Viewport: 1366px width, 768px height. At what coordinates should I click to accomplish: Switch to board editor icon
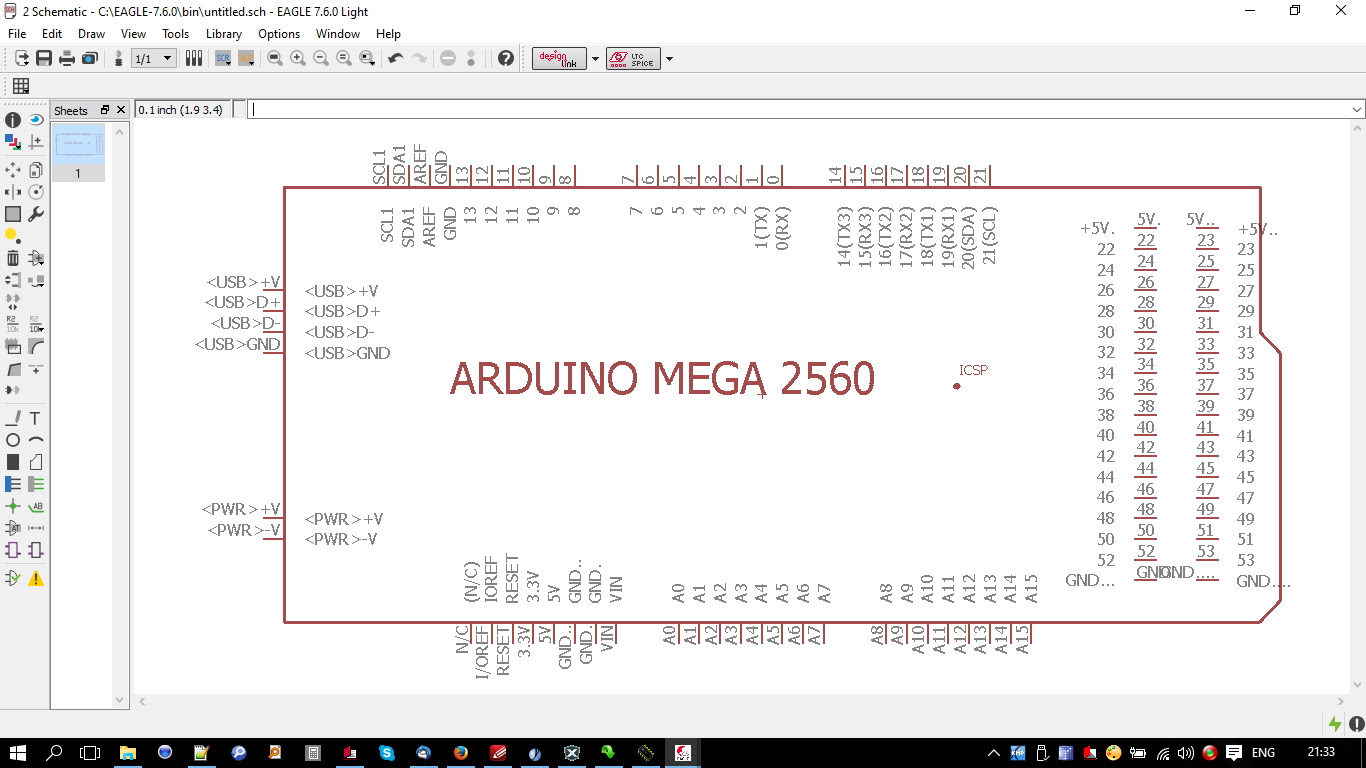(119, 58)
